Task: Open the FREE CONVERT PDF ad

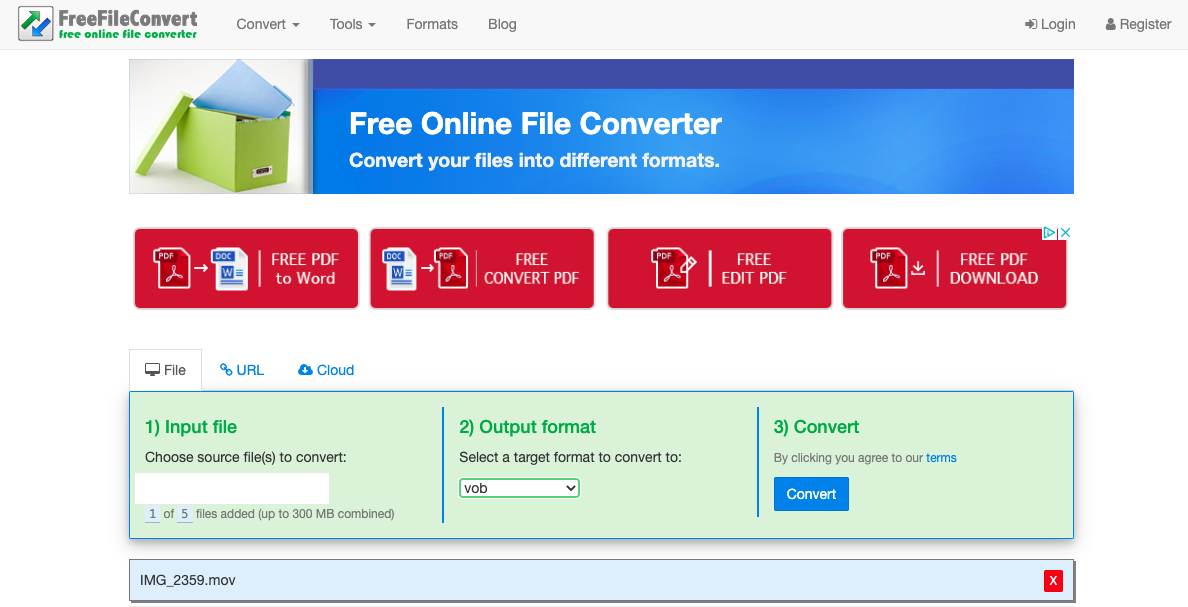Action: (x=482, y=269)
